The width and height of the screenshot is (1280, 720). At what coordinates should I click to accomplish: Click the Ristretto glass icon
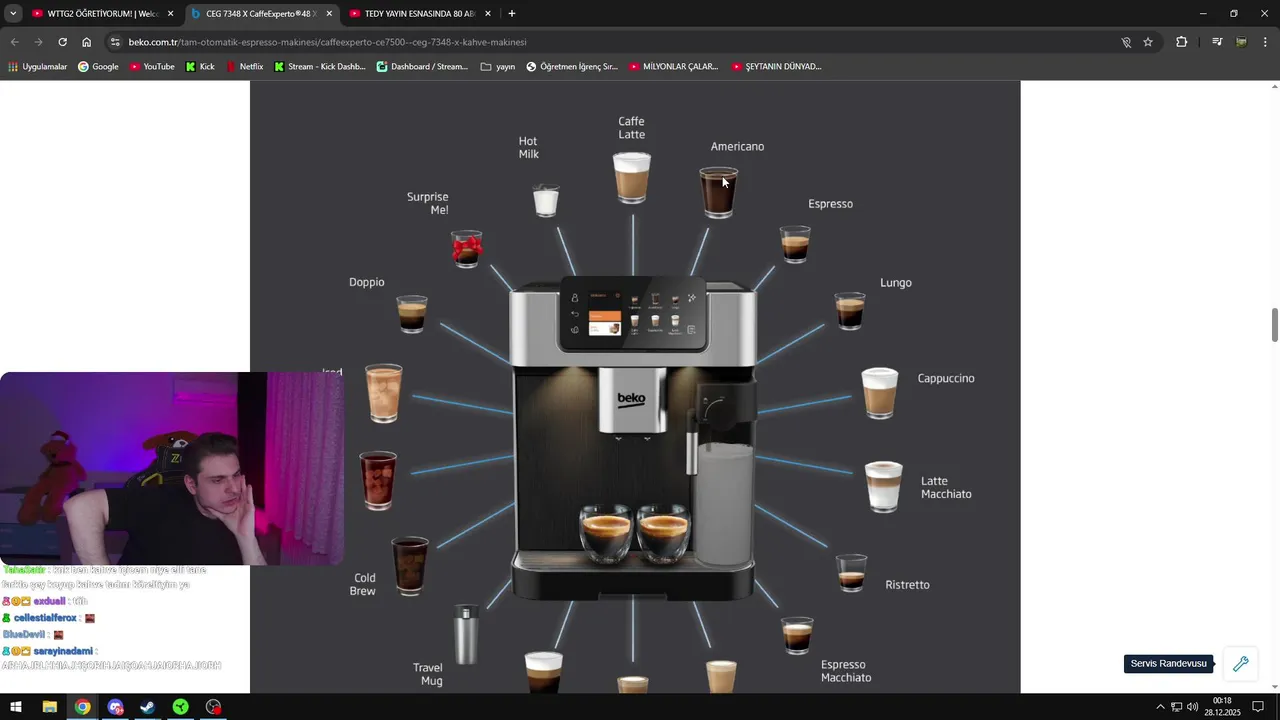pos(851,573)
